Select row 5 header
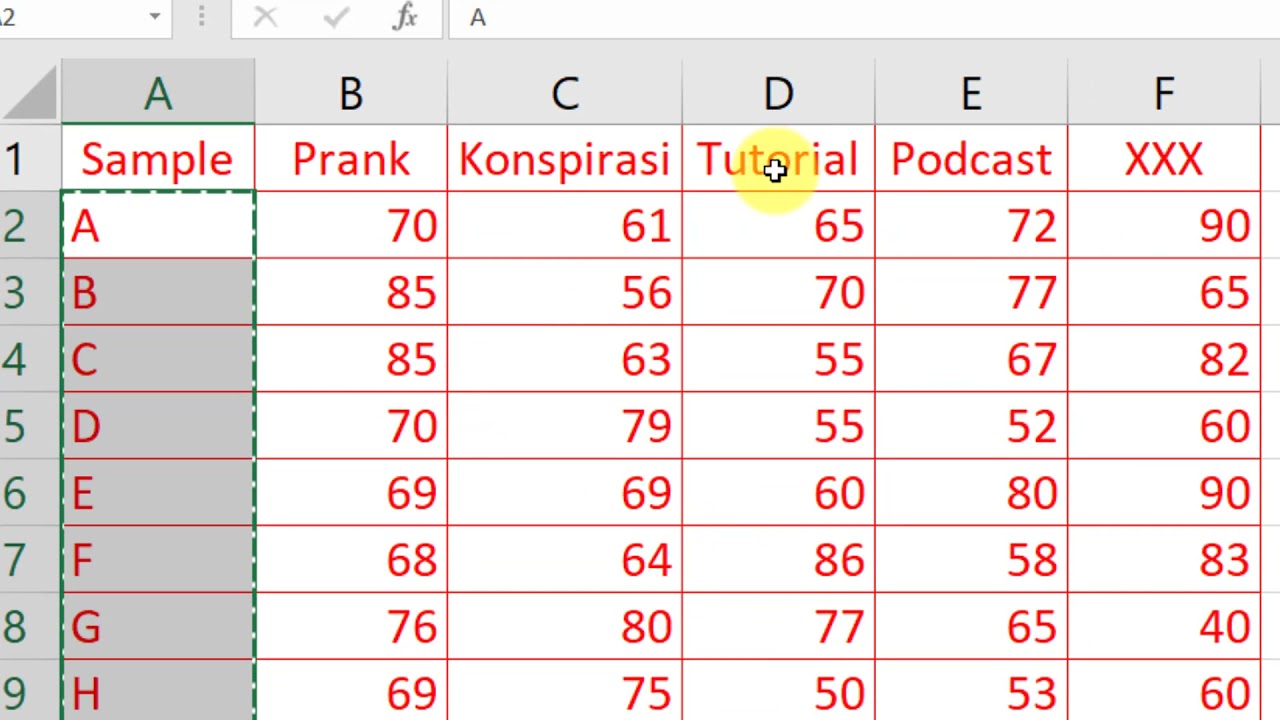The image size is (1280, 720). click(30, 426)
